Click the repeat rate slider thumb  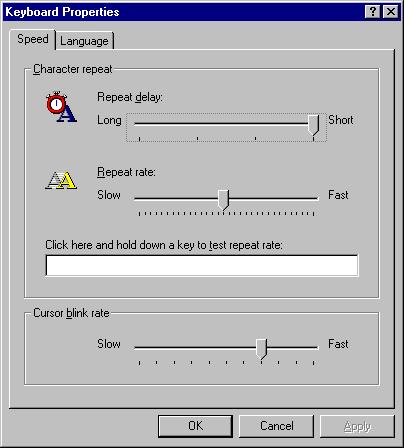click(x=223, y=200)
